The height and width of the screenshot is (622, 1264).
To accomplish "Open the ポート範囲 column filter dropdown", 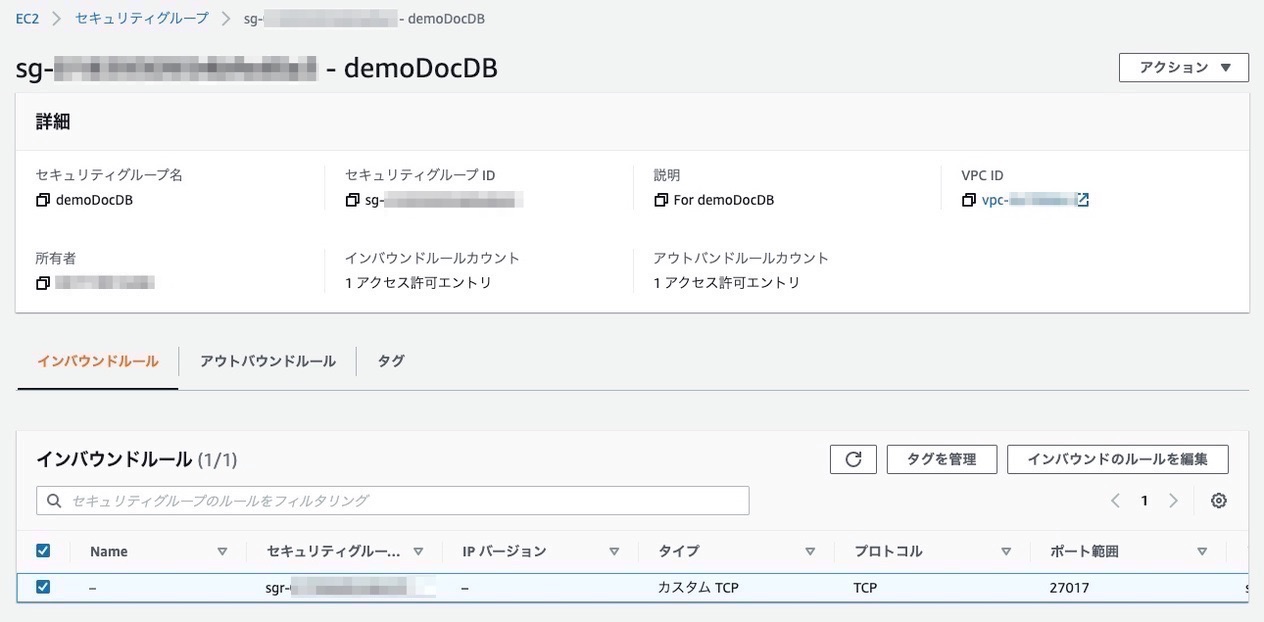I will pyautogui.click(x=1201, y=551).
